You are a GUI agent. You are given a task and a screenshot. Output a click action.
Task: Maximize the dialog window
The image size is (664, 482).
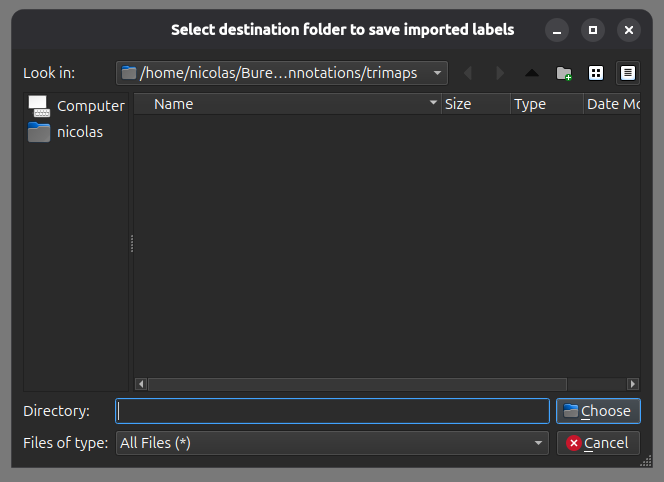(593, 30)
